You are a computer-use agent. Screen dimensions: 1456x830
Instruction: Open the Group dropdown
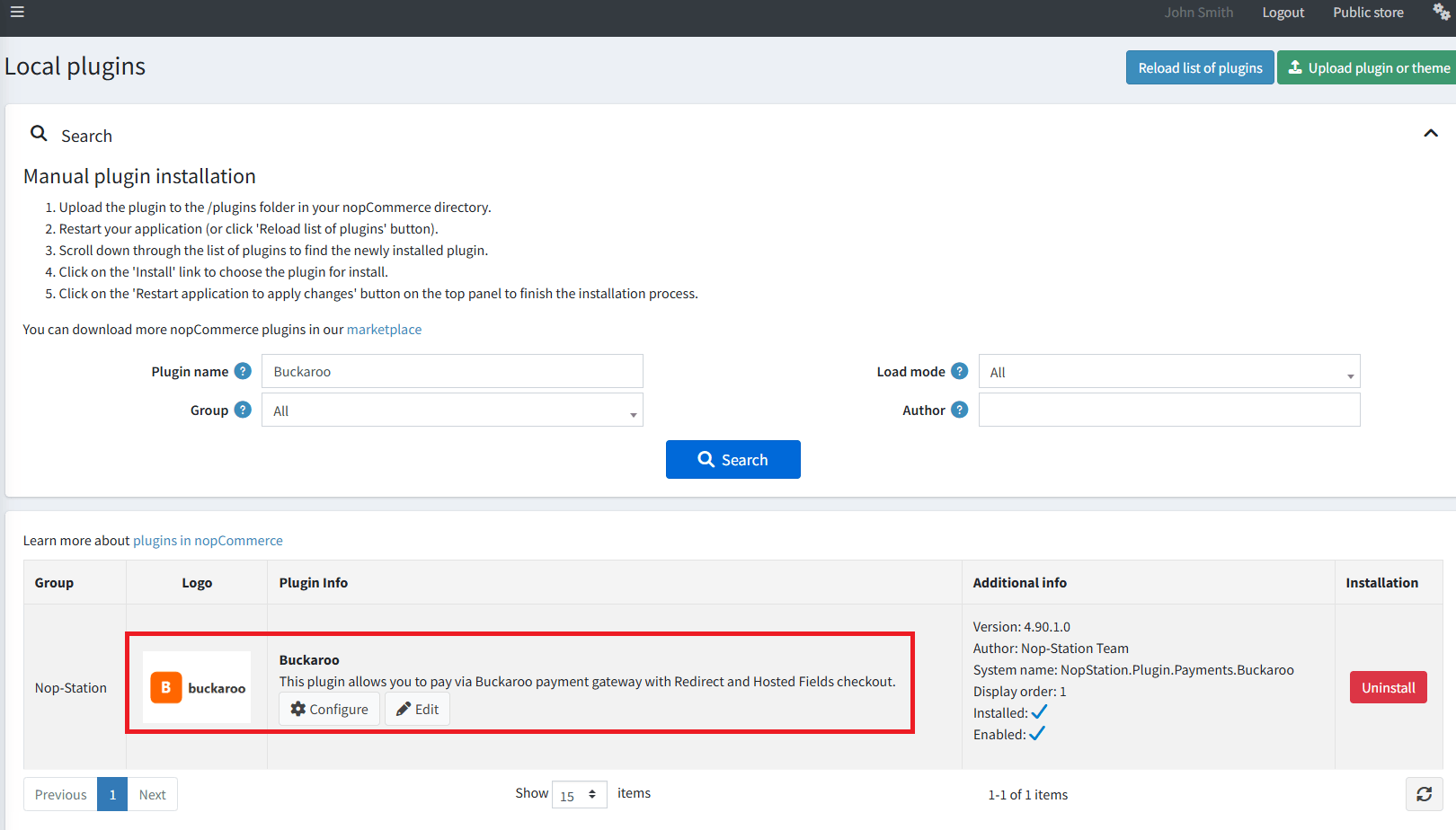point(452,410)
